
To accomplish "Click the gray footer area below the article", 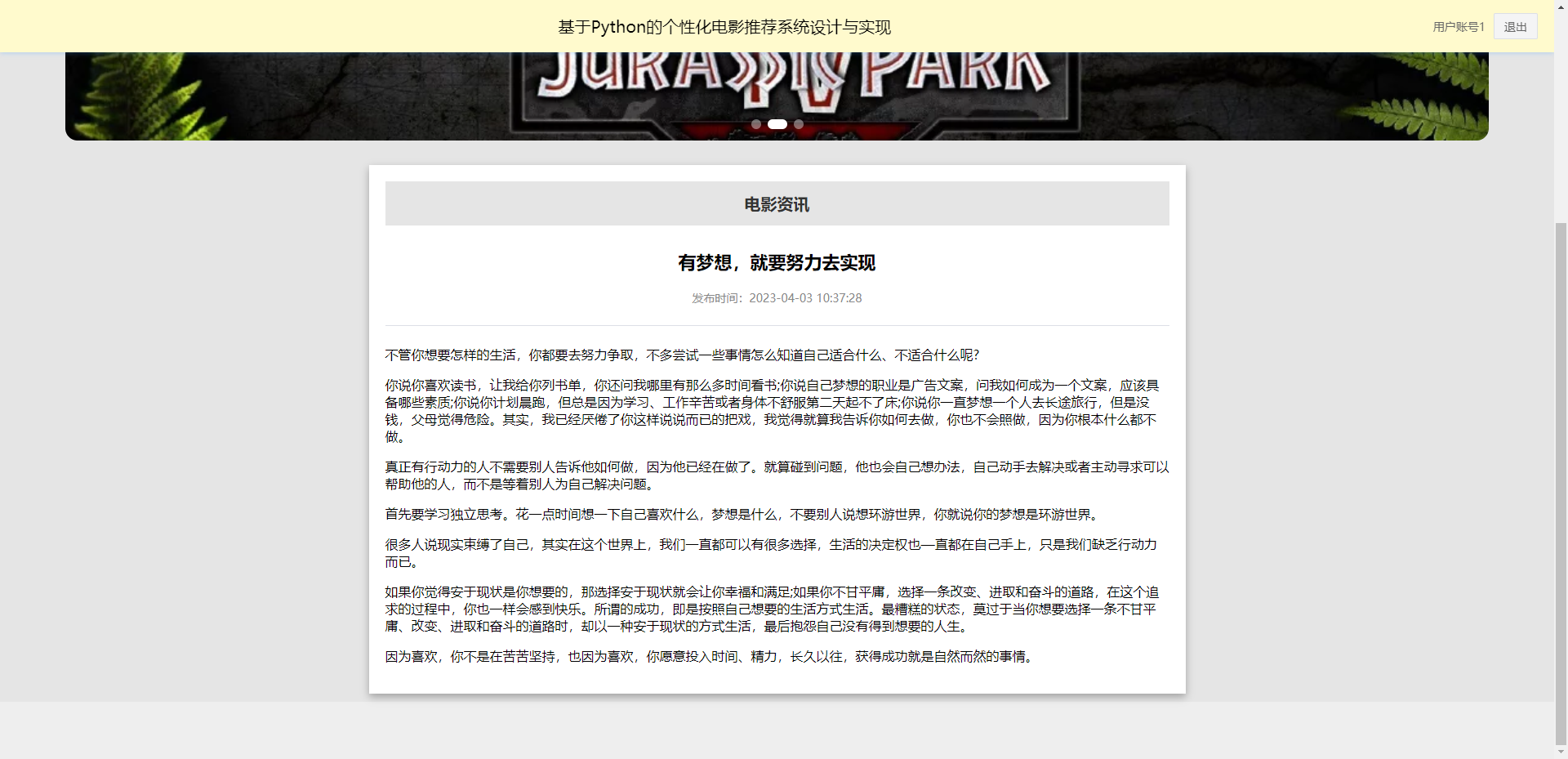I will 777,727.
